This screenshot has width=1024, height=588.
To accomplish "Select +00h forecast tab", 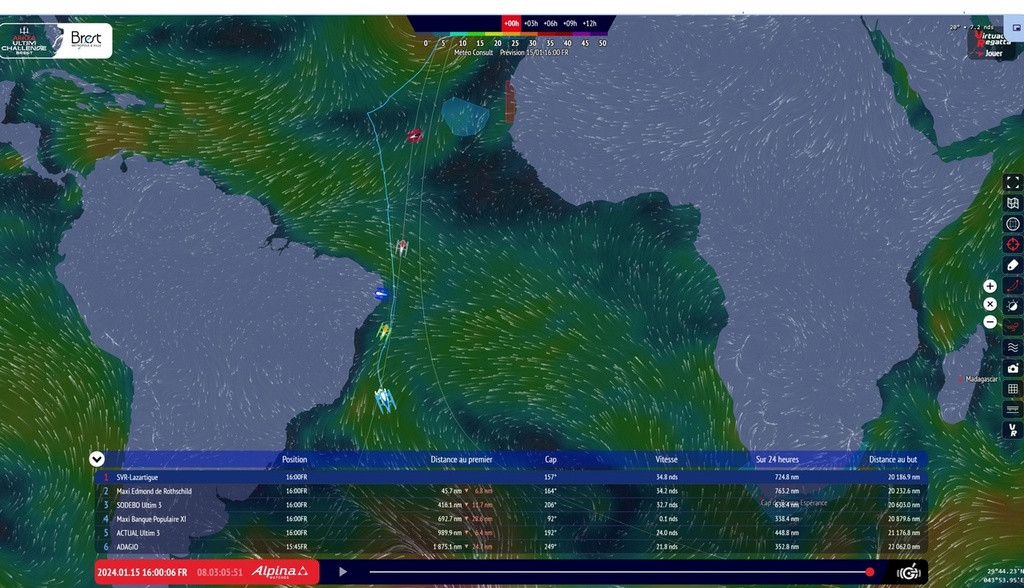I will [511, 24].
